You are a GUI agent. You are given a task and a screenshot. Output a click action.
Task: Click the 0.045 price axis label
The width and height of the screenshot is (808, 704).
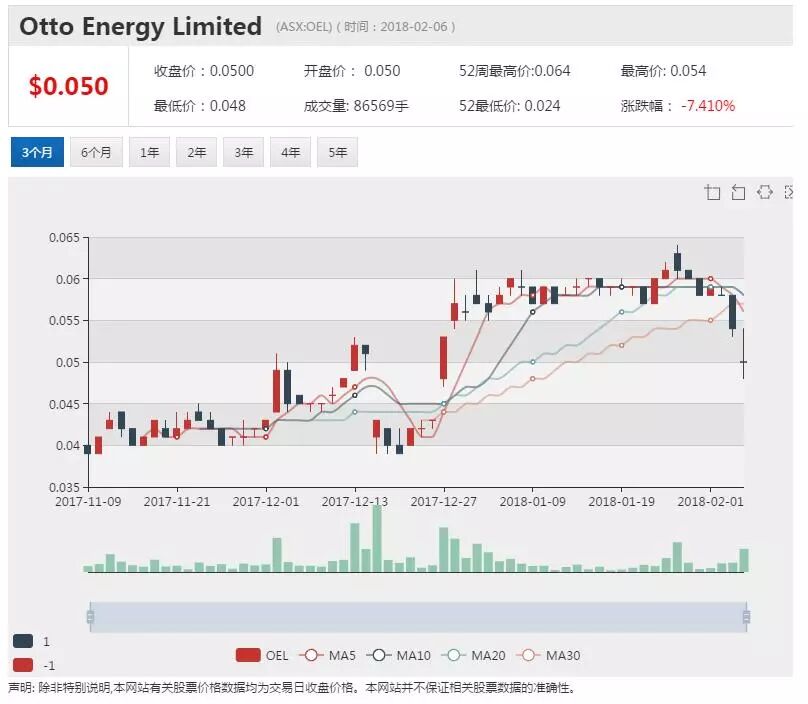click(x=64, y=404)
